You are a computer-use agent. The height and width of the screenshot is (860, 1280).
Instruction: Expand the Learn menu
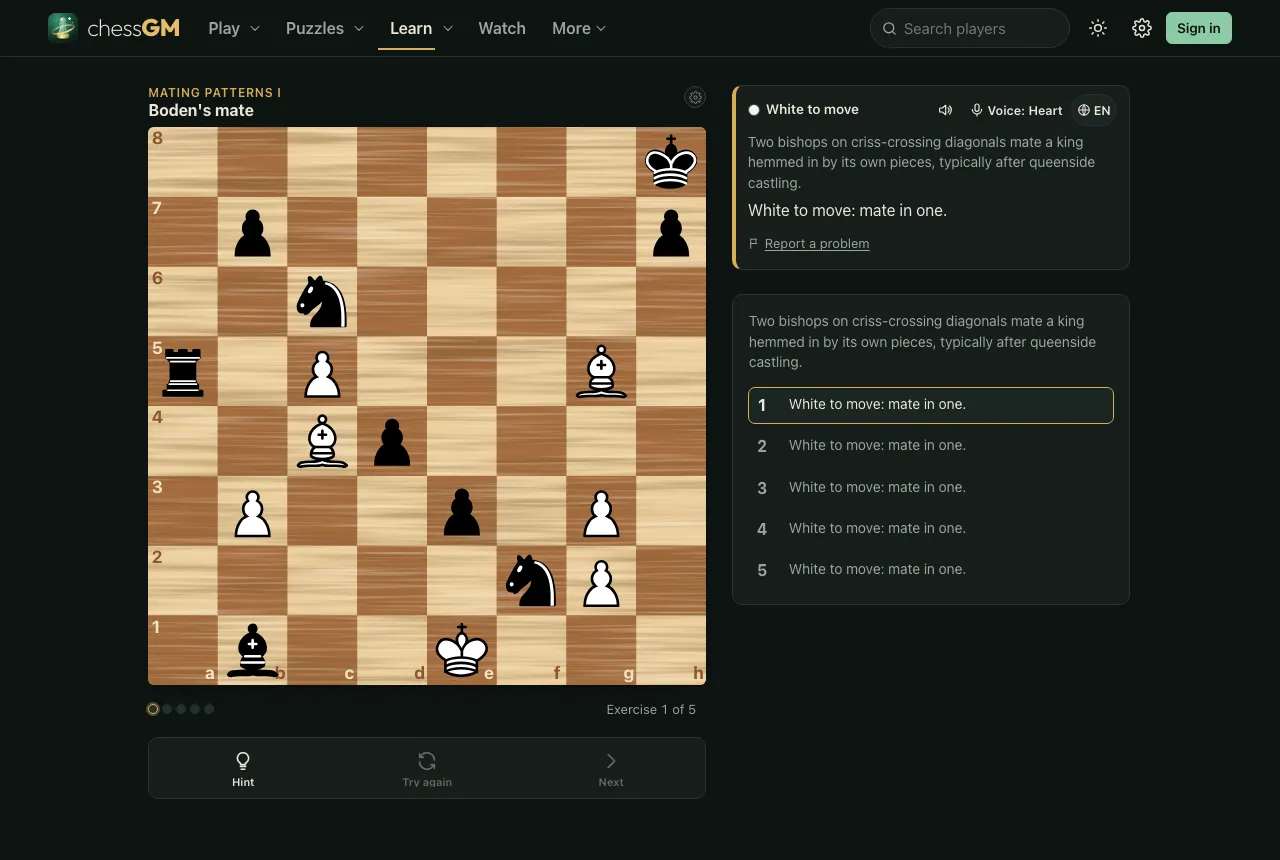click(x=421, y=28)
